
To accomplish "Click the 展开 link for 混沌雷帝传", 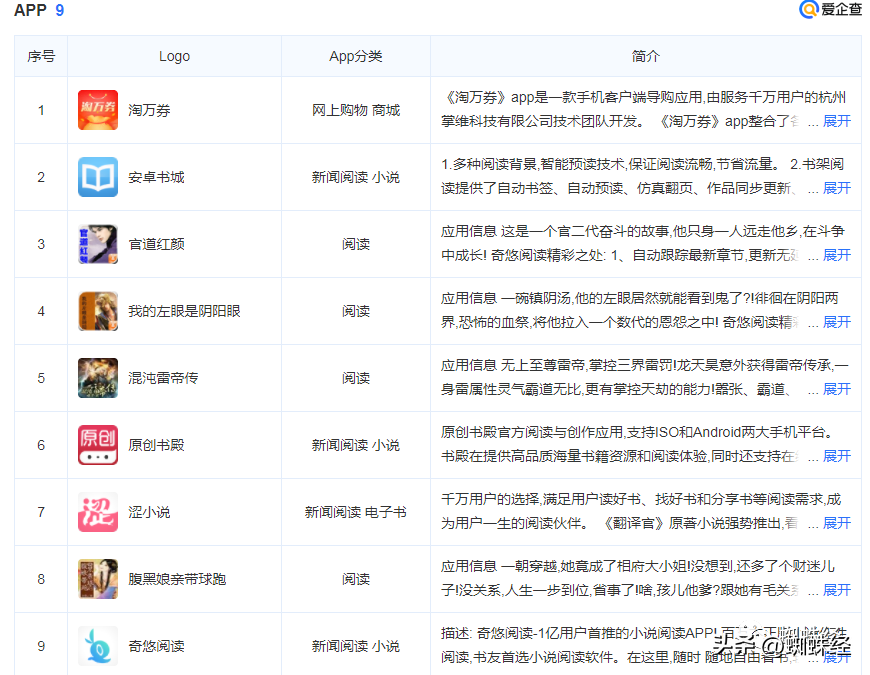I will click(x=836, y=389).
